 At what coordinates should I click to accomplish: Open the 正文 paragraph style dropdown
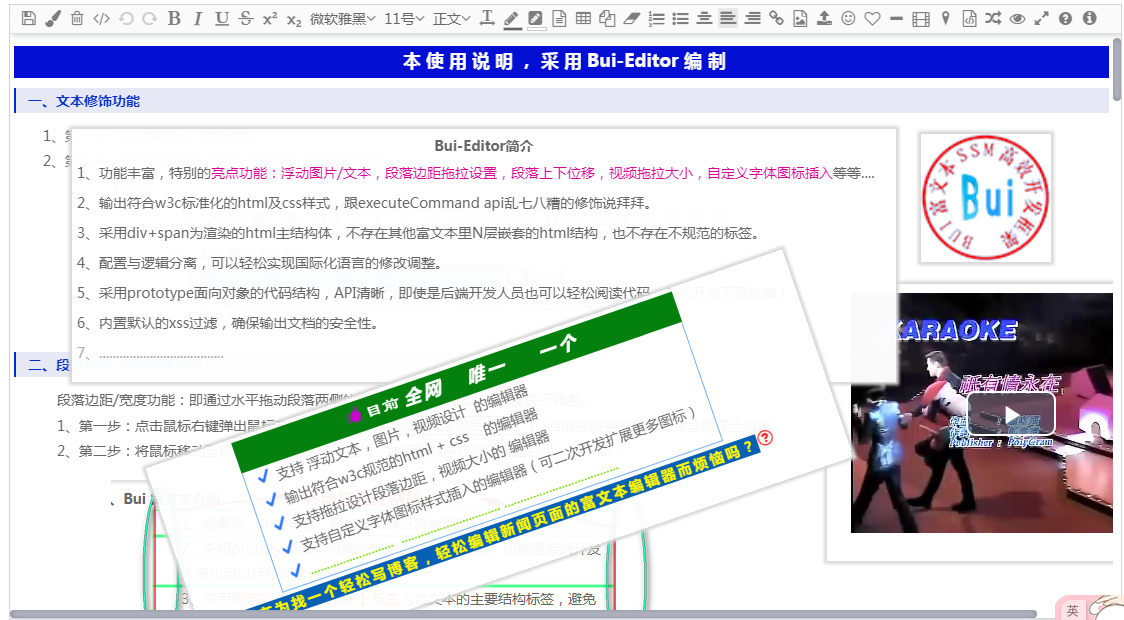point(452,19)
